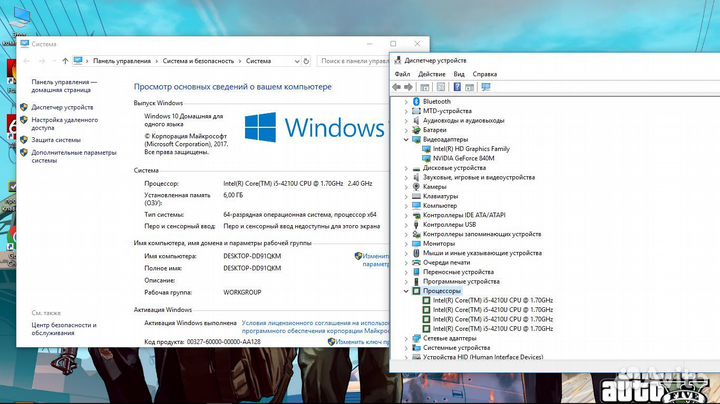Click the Back arrow in System window

point(26,61)
